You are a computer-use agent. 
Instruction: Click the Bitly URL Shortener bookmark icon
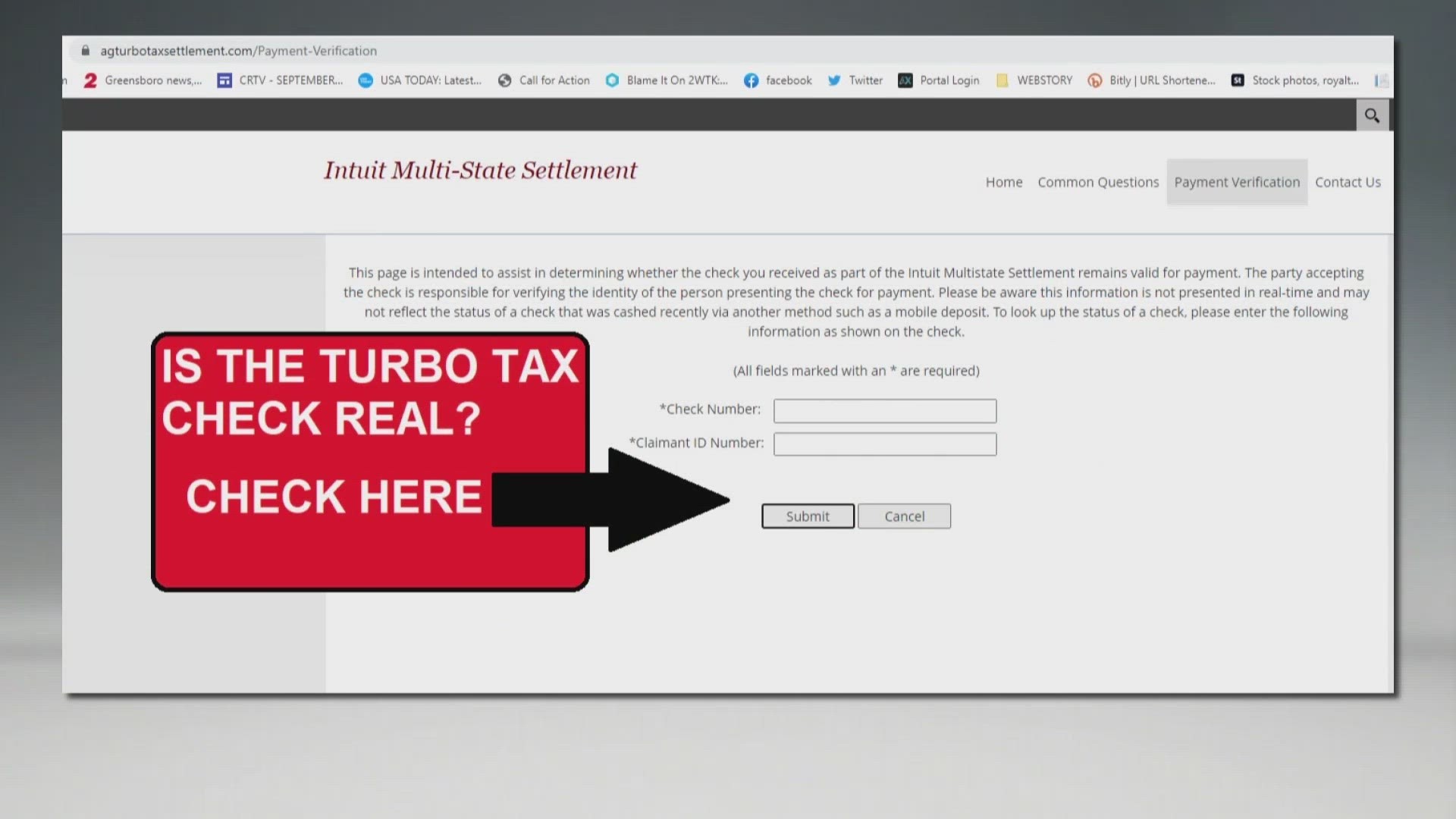(x=1094, y=80)
